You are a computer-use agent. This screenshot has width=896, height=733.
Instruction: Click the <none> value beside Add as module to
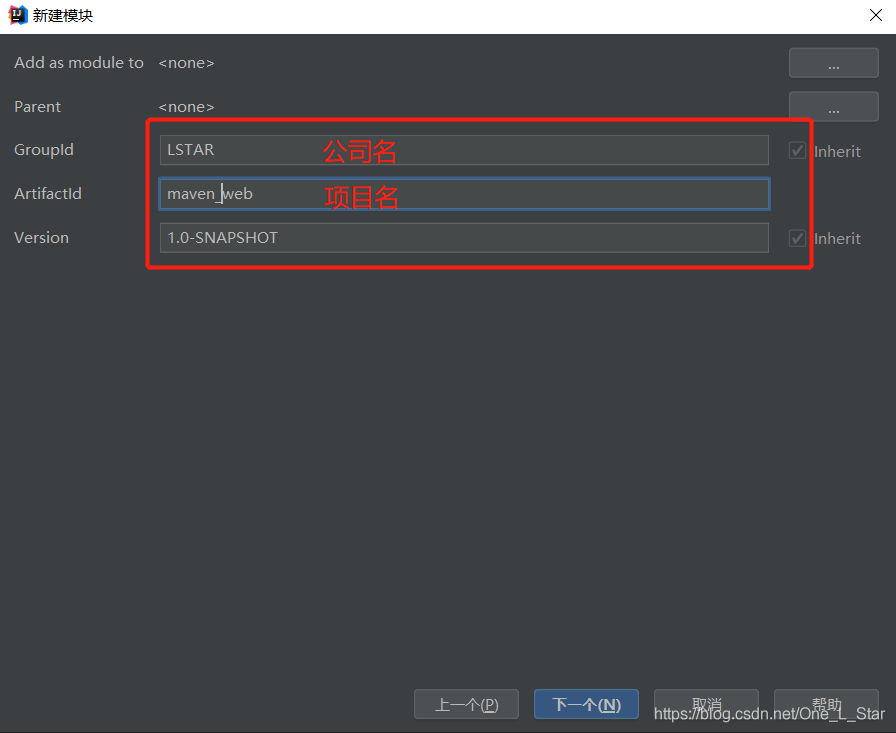[186, 63]
